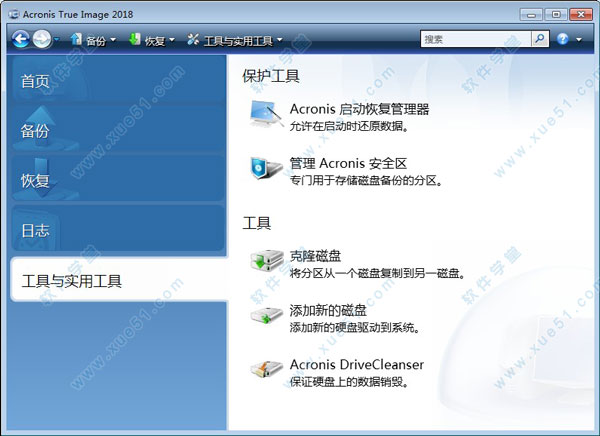This screenshot has height=436, width=600.
Task: Click the 工具 section heading
Action: click(256, 223)
